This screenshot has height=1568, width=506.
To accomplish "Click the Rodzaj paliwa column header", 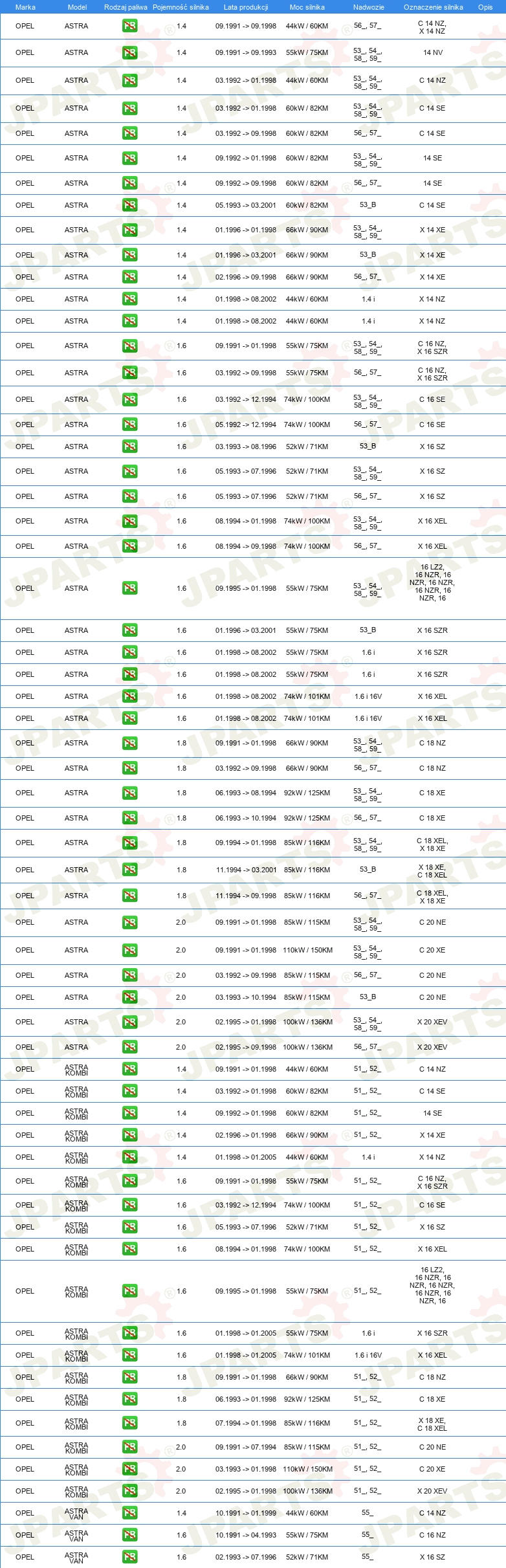I will 126,7.
